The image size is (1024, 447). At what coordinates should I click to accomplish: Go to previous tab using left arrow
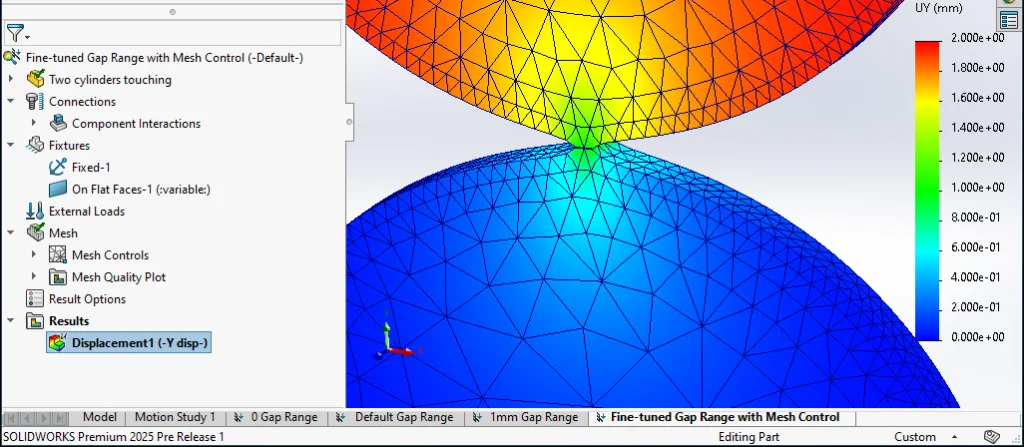[x=27, y=418]
